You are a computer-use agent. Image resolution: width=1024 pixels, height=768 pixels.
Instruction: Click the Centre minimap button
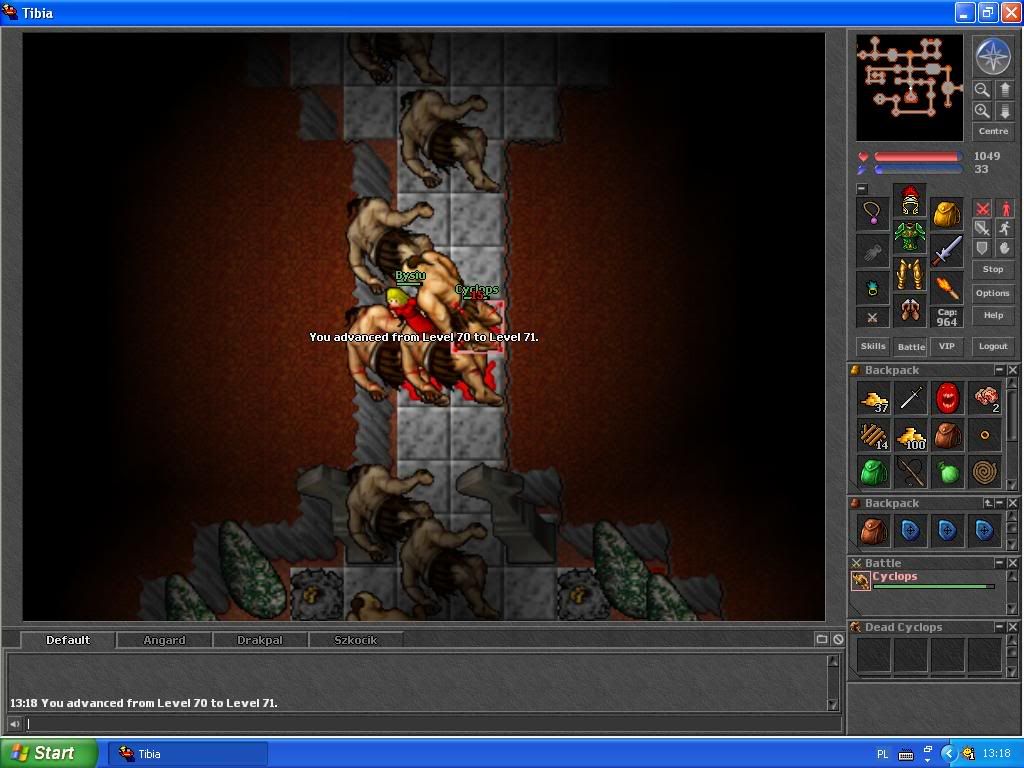point(993,131)
